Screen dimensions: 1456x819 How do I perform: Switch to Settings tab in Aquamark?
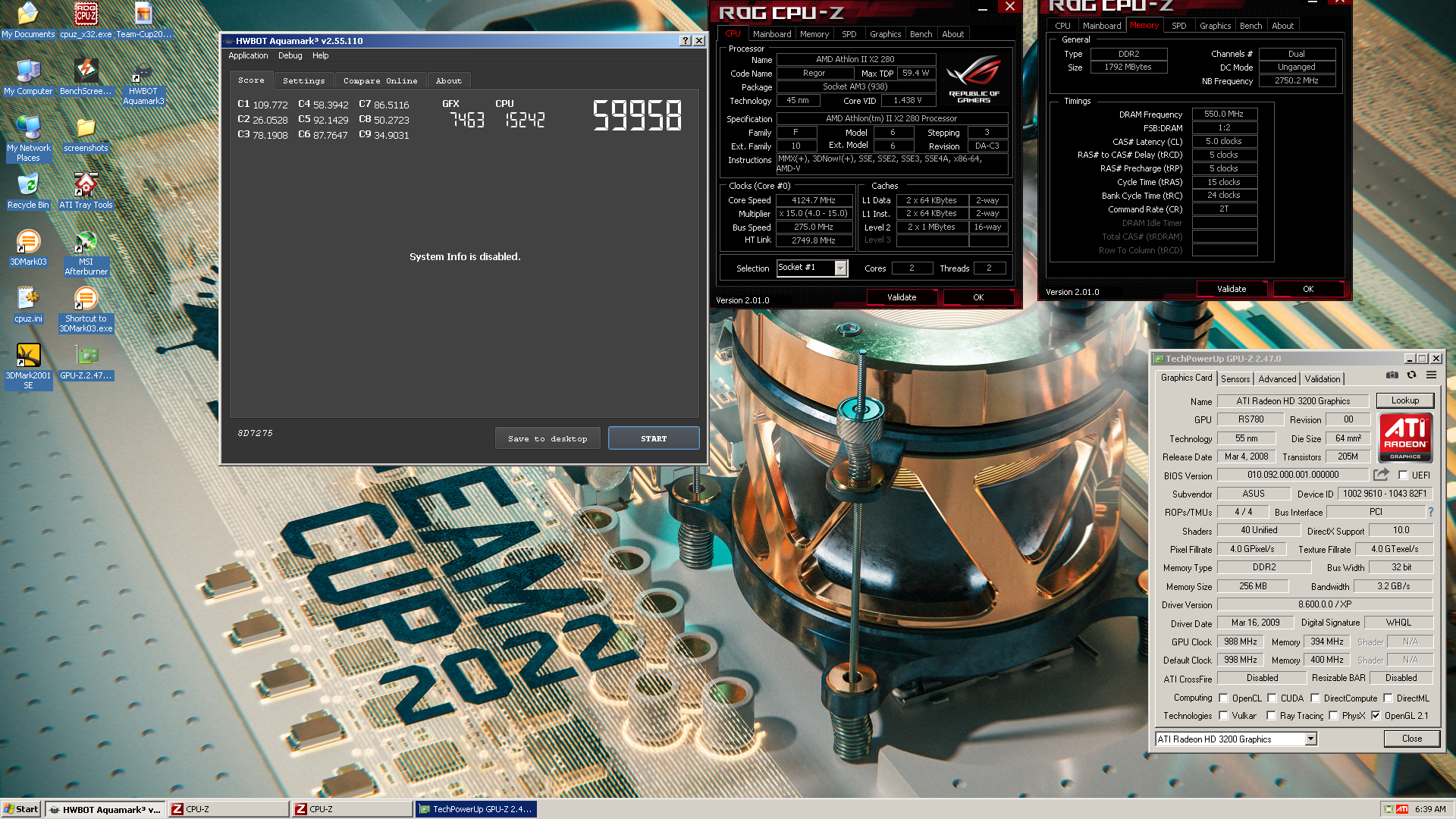[x=303, y=80]
